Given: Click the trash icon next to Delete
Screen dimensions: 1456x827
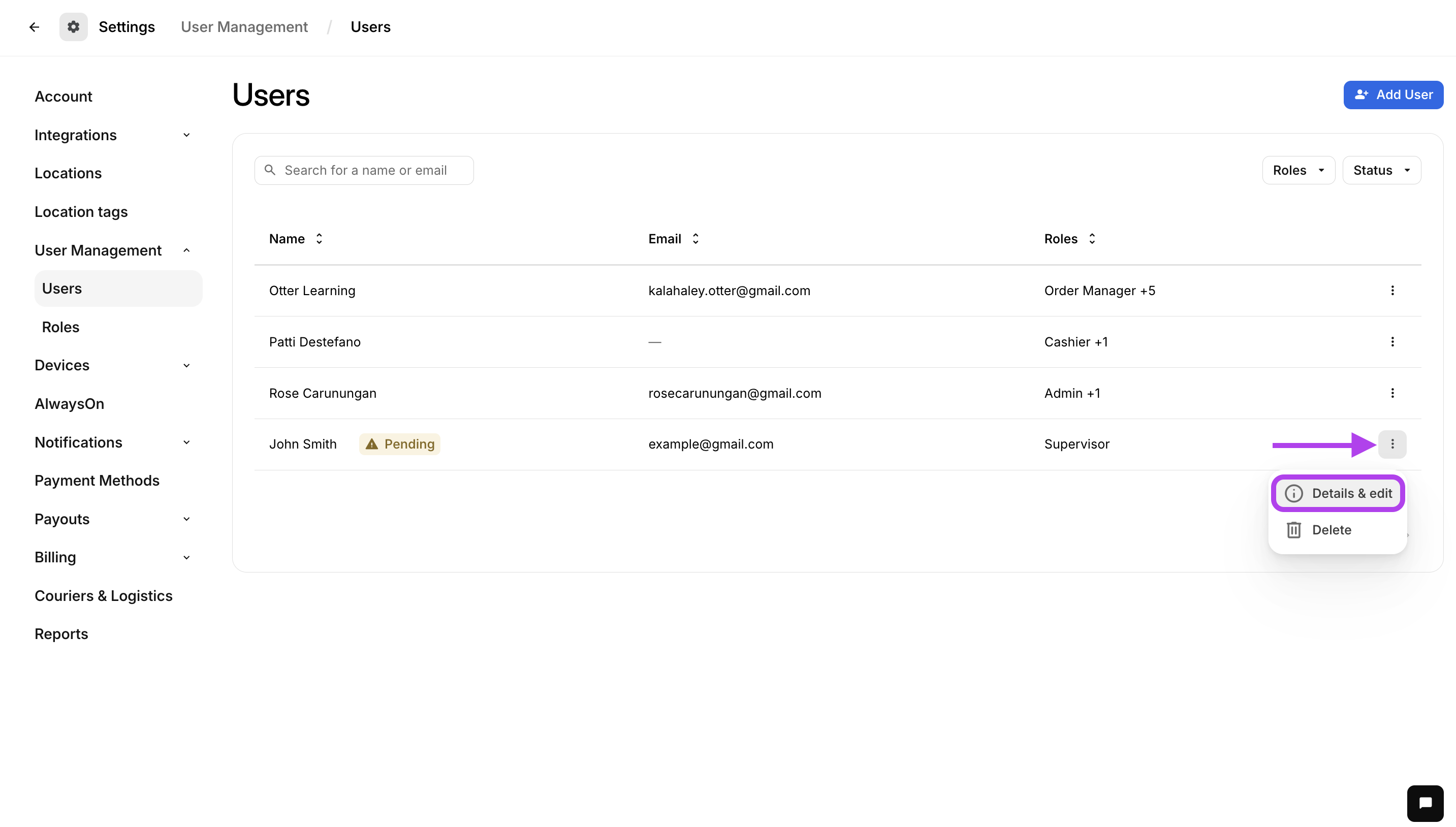Looking at the screenshot, I should pos(1294,529).
